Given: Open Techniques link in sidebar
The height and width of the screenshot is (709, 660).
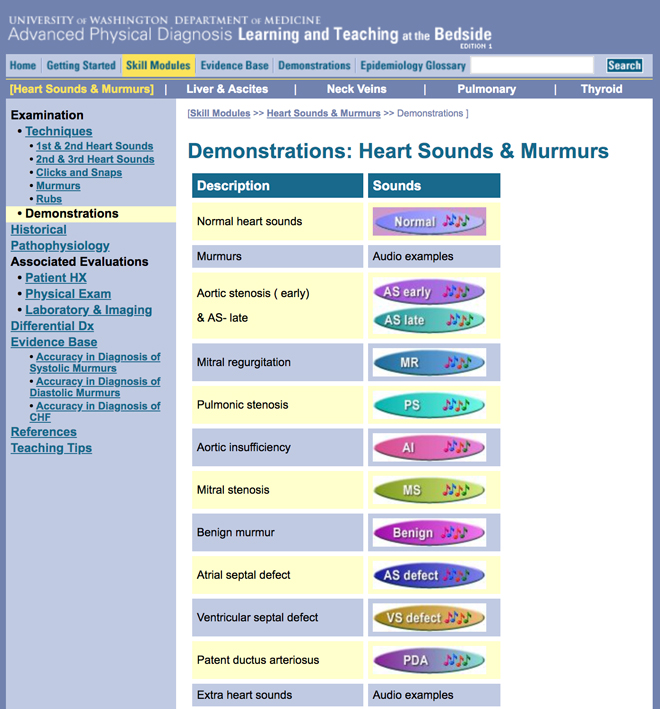Looking at the screenshot, I should (x=59, y=131).
